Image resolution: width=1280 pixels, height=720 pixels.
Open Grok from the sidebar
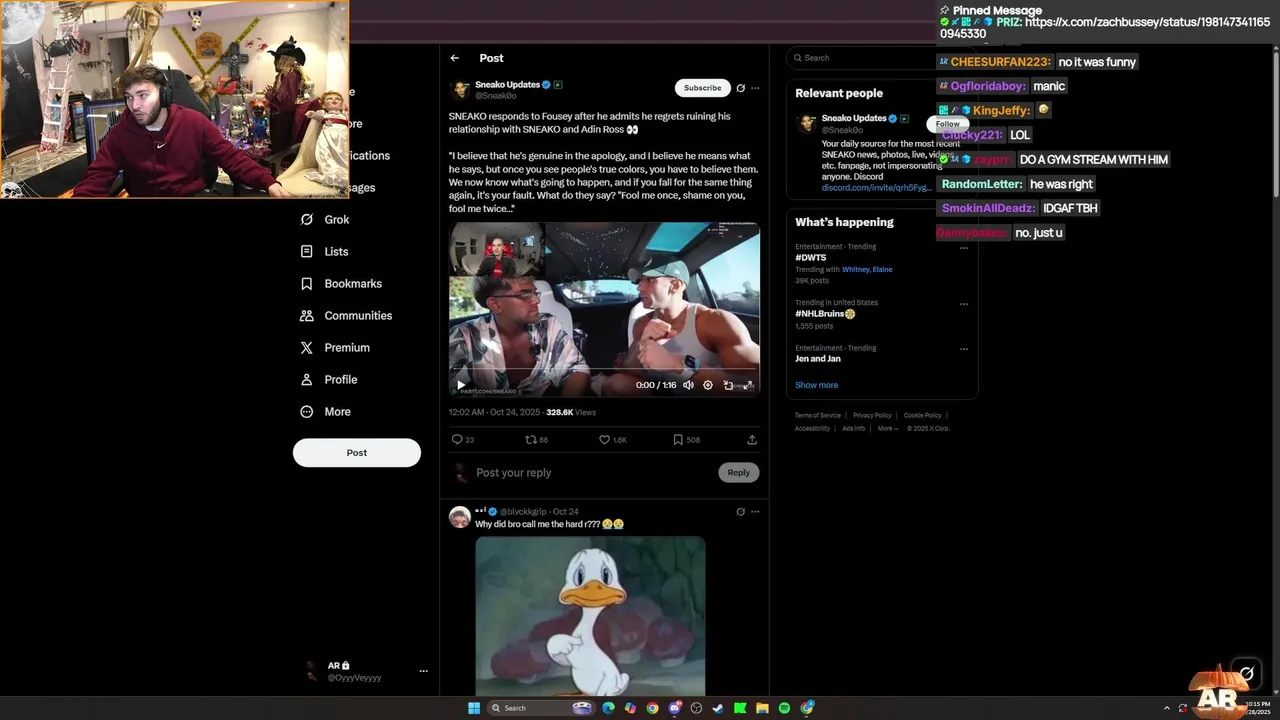[325, 220]
